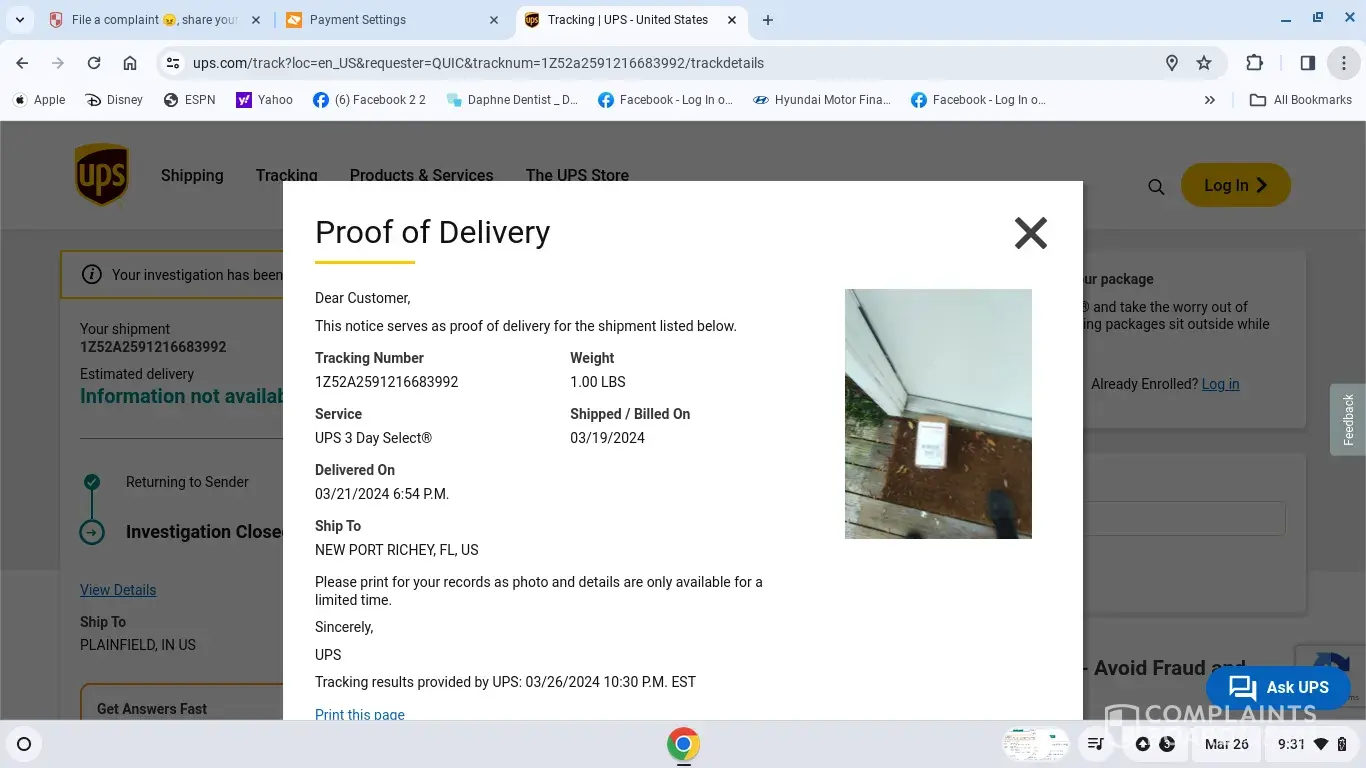Reload the page with refresh icon
The height and width of the screenshot is (768, 1366).
94,63
